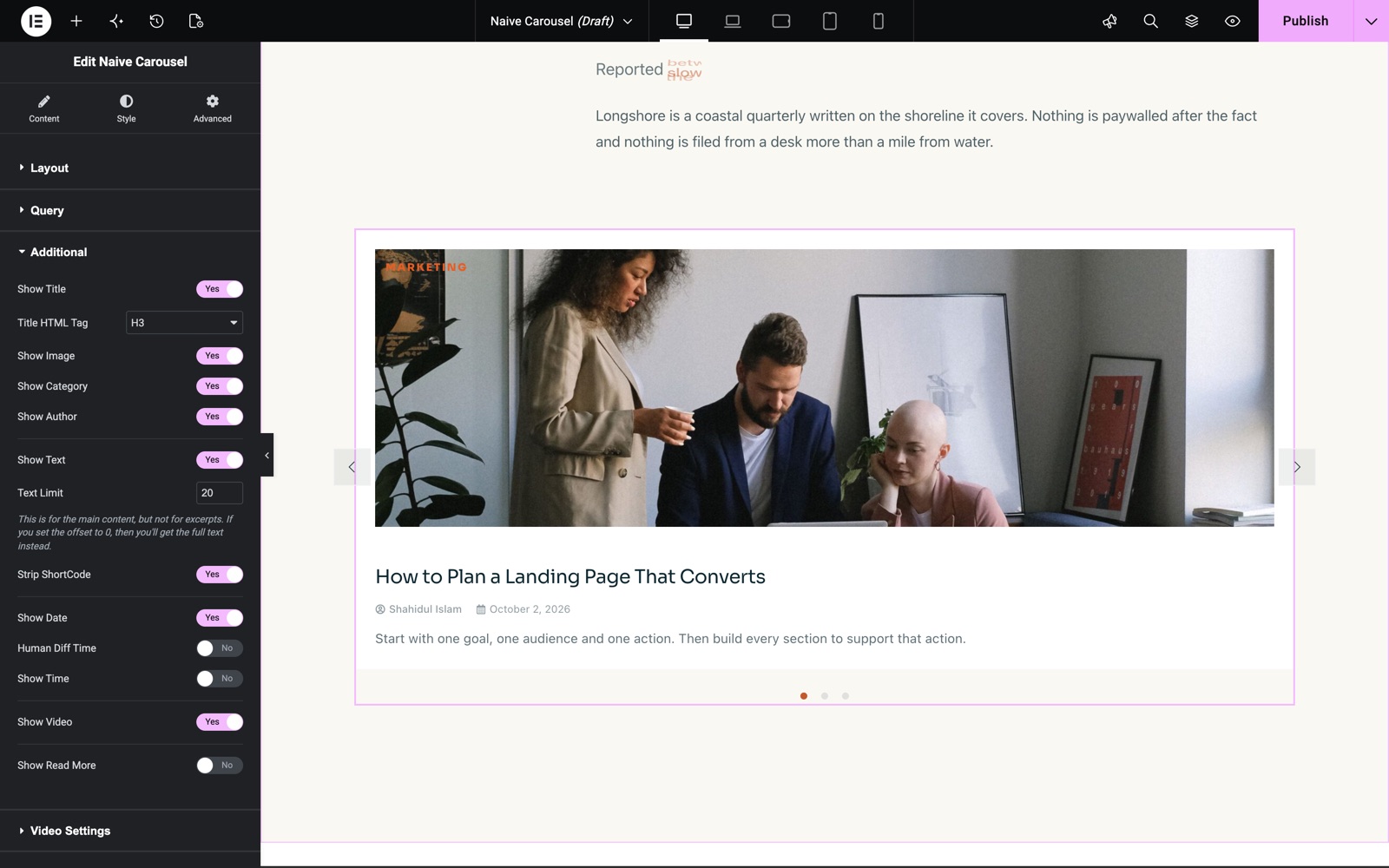1389x868 pixels.
Task: Toggle the Show Text switch
Action: pyautogui.click(x=220, y=460)
